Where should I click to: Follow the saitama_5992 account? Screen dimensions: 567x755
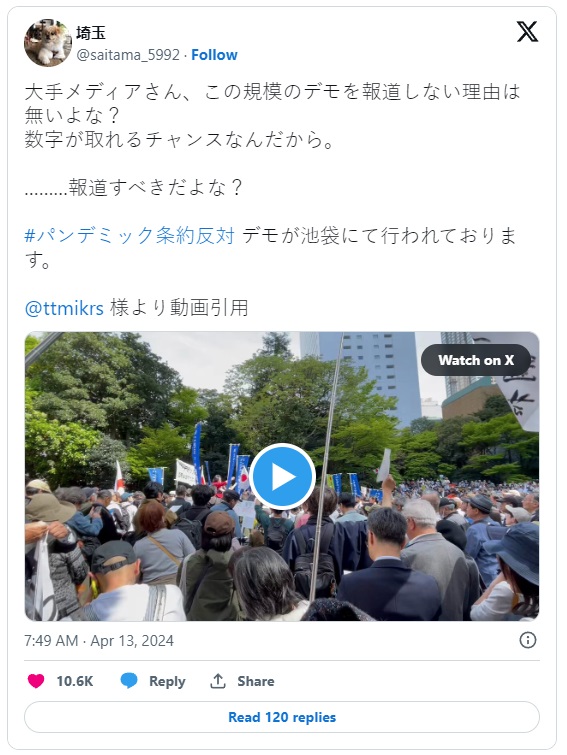(214, 55)
